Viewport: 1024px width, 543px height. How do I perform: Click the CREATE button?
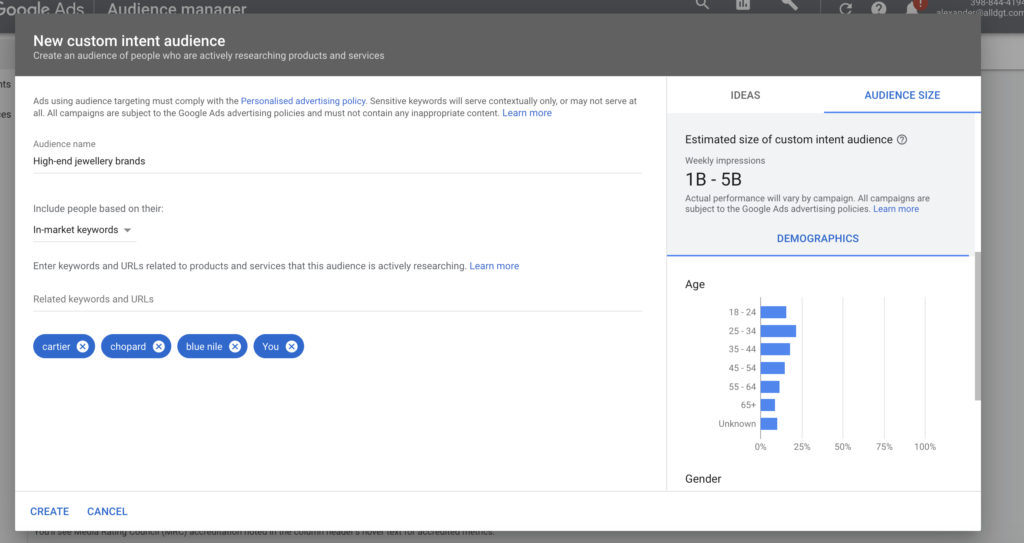(x=50, y=512)
